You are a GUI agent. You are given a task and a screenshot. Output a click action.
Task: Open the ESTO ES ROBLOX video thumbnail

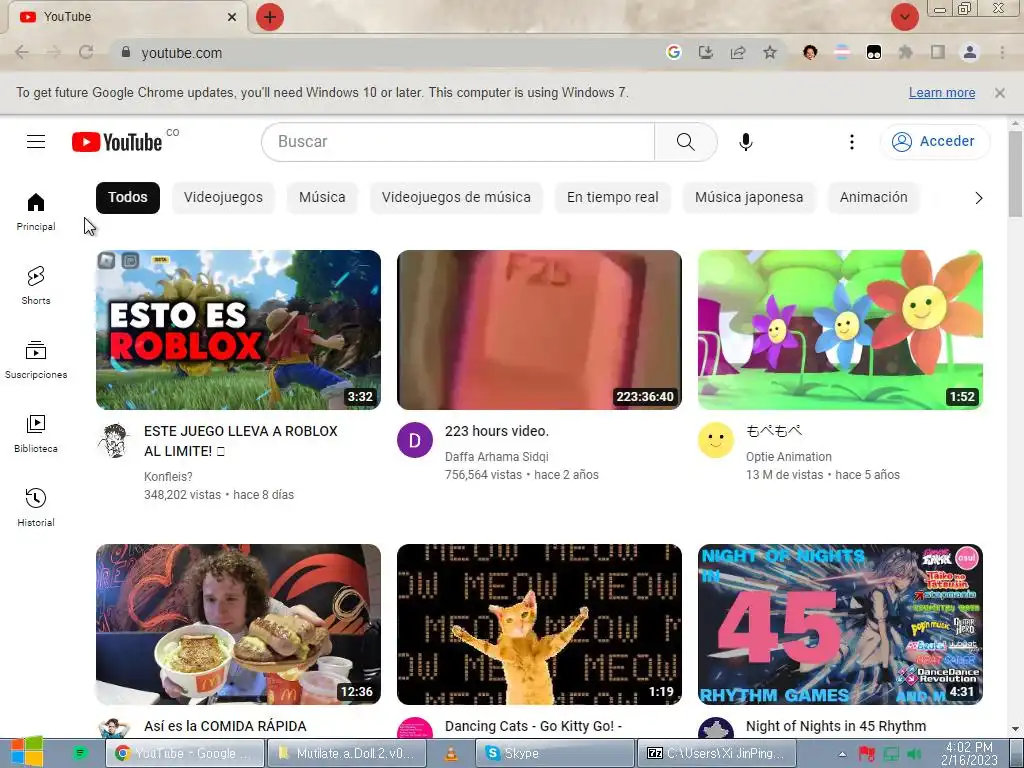(238, 330)
